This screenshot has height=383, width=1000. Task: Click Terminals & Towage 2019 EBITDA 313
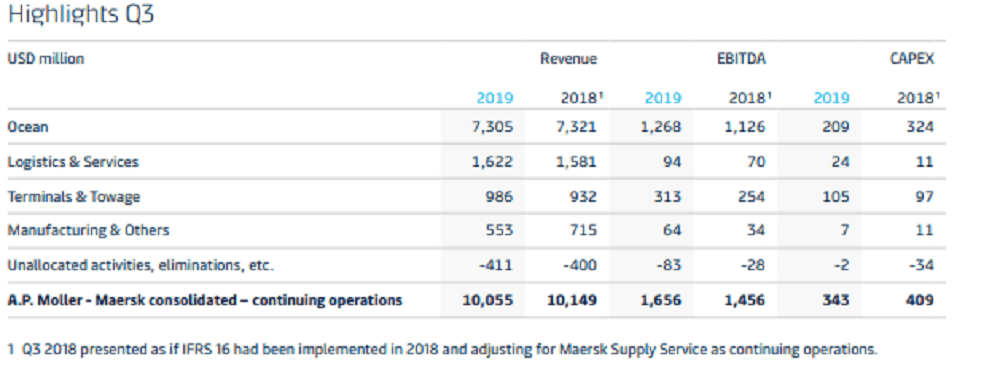(668, 197)
